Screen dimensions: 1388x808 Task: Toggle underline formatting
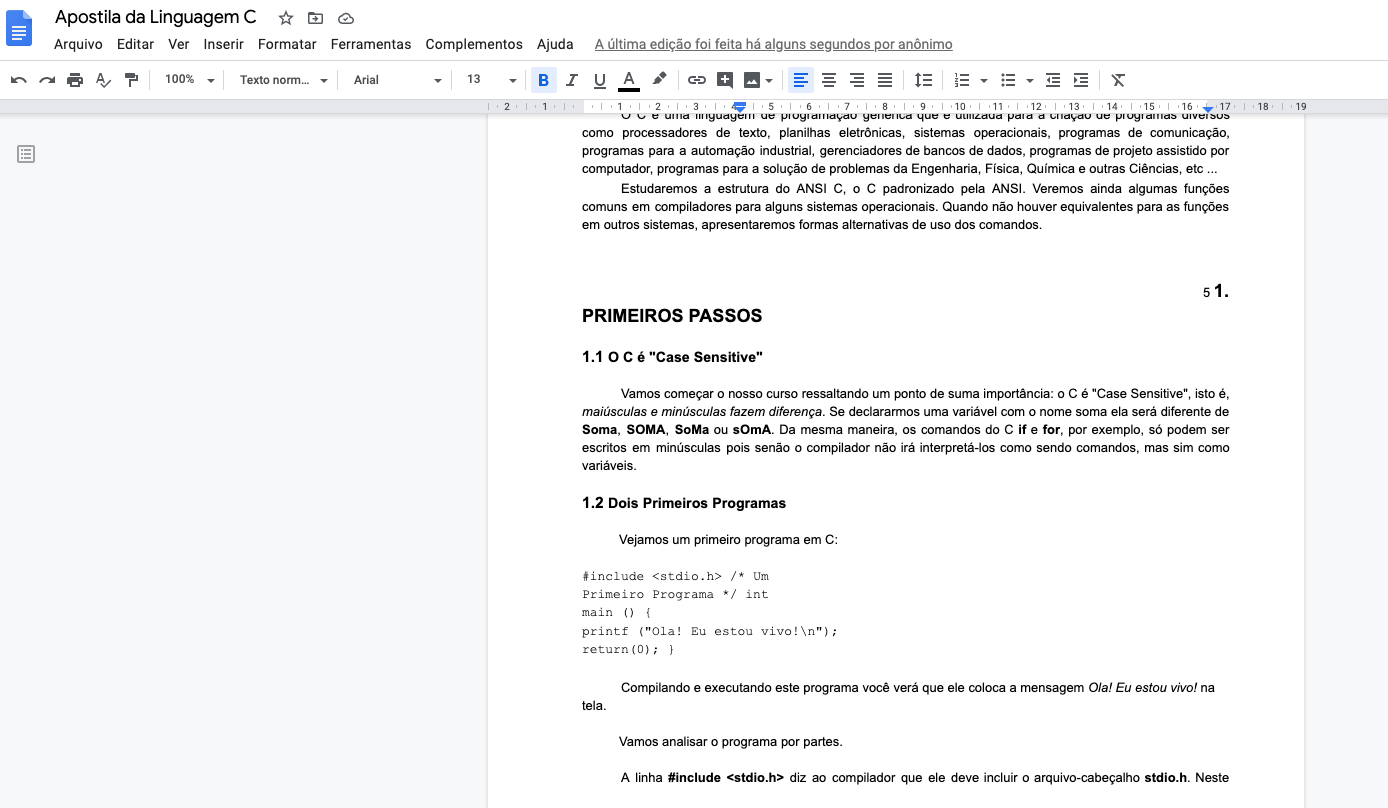coord(600,80)
